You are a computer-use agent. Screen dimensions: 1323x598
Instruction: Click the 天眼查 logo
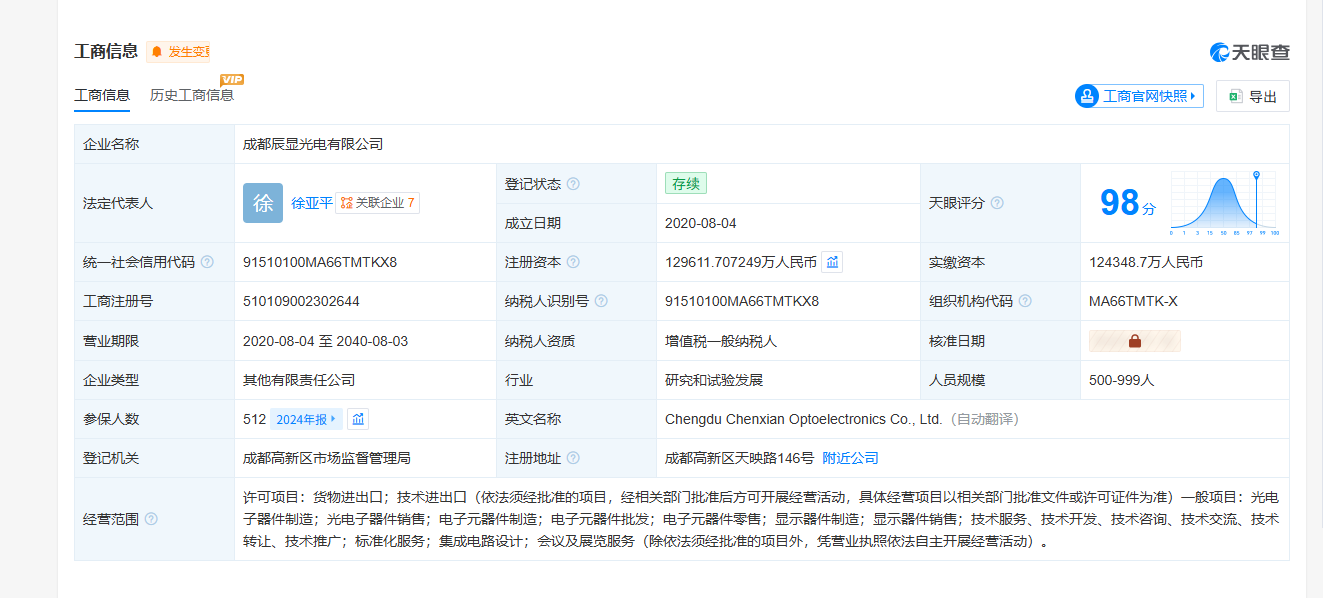pyautogui.click(x=1249, y=52)
